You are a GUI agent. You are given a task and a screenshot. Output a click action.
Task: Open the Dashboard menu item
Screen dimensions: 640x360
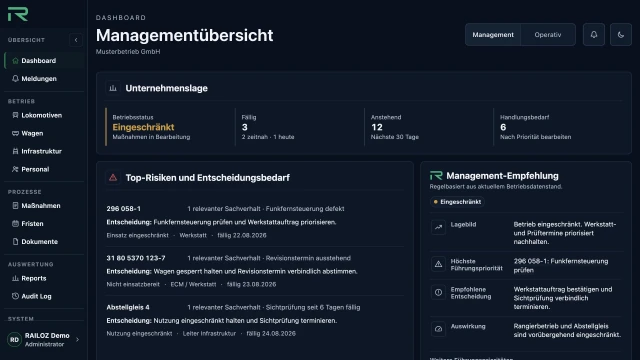44,61
